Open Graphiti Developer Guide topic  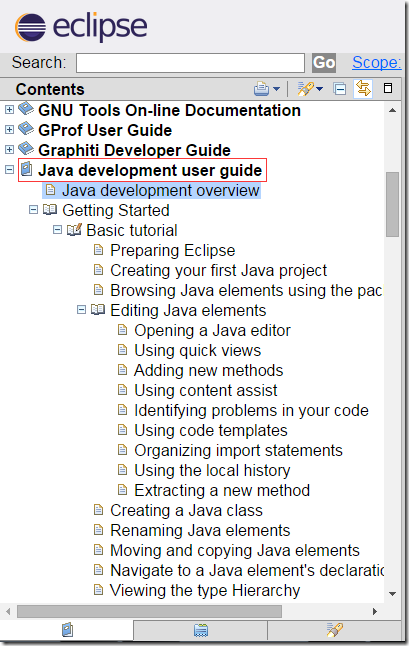pos(134,150)
